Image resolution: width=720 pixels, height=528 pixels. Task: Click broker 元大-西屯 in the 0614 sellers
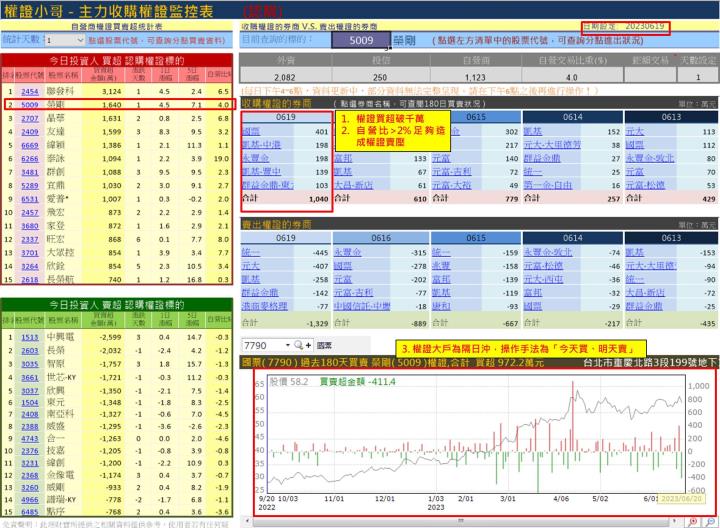click(x=543, y=279)
